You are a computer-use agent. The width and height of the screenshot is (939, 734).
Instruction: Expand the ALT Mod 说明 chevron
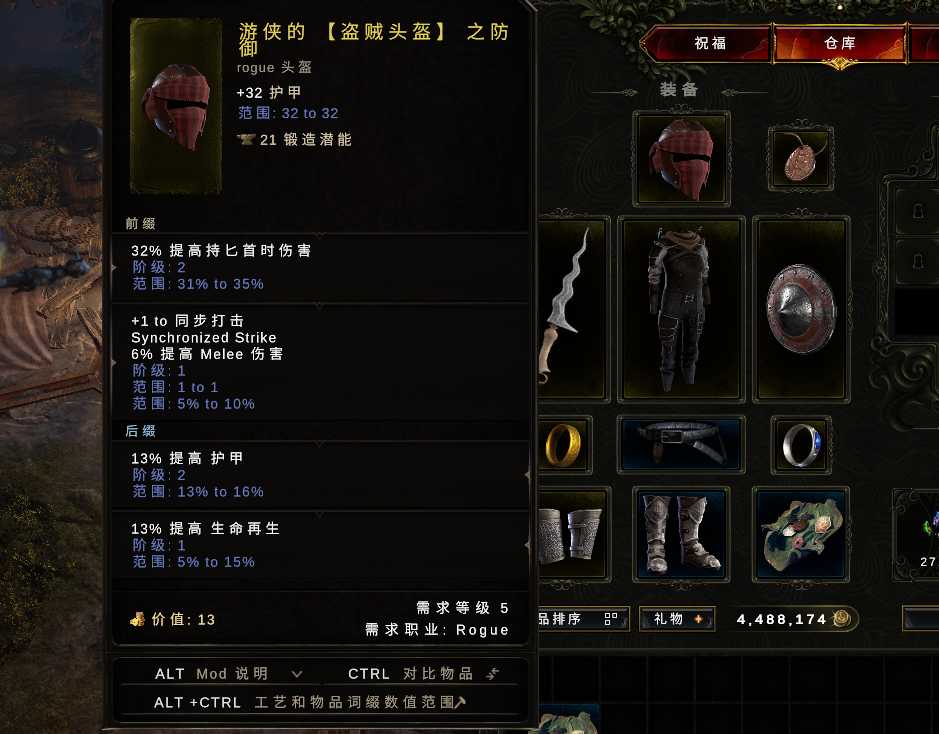click(296, 674)
